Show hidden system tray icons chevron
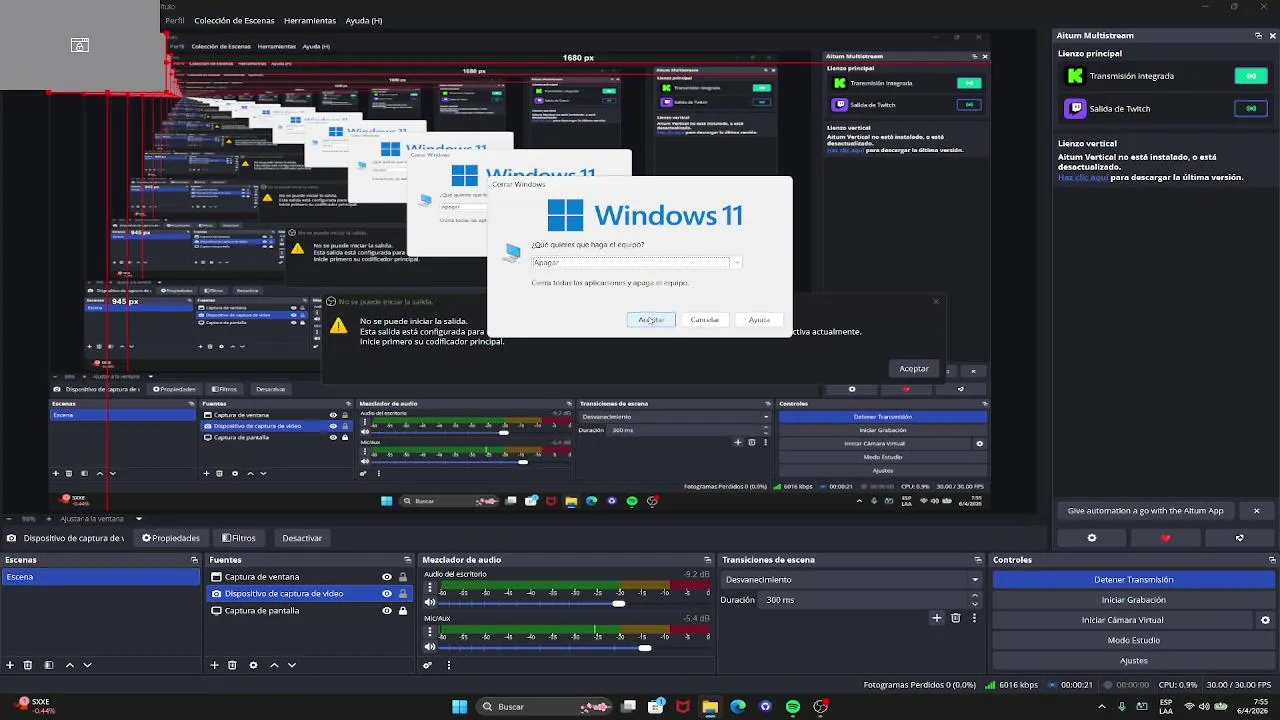This screenshot has height=720, width=1280. [x=1102, y=707]
